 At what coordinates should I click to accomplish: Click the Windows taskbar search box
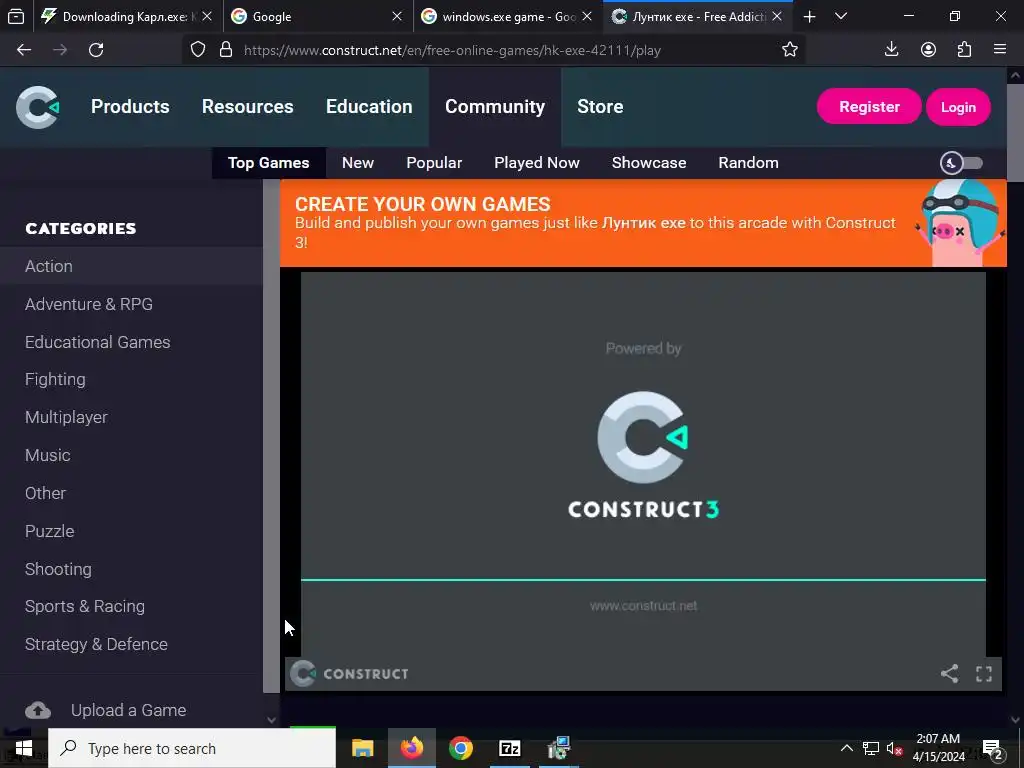click(x=192, y=748)
